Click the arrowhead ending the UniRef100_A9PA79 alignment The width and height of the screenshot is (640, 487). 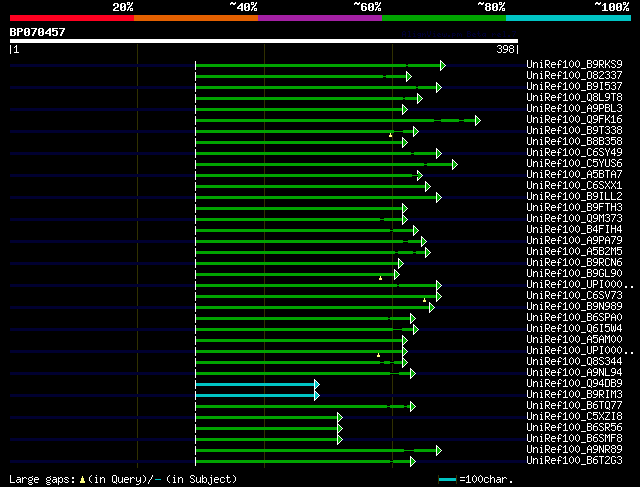[424, 242]
